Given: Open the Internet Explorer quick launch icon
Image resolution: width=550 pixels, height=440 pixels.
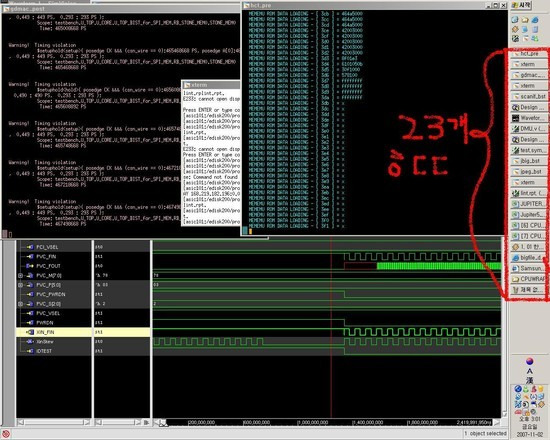Looking at the screenshot, I should [535, 20].
